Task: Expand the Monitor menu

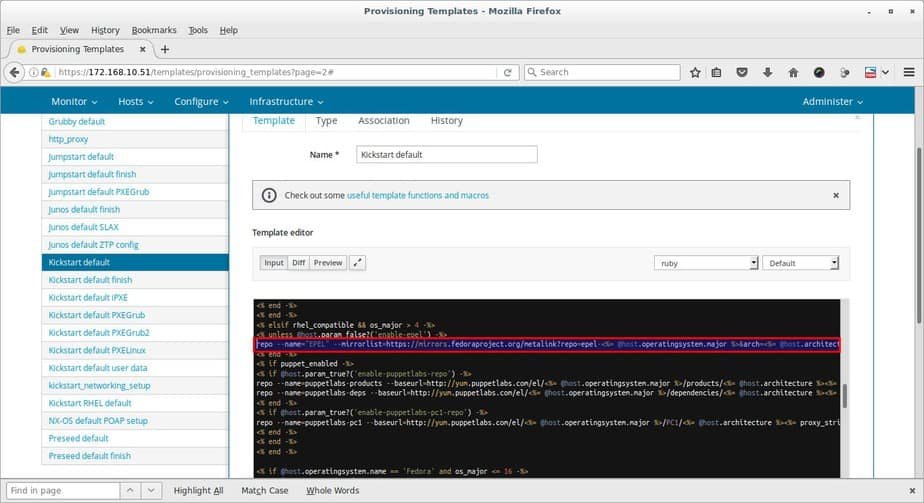Action: click(74, 101)
